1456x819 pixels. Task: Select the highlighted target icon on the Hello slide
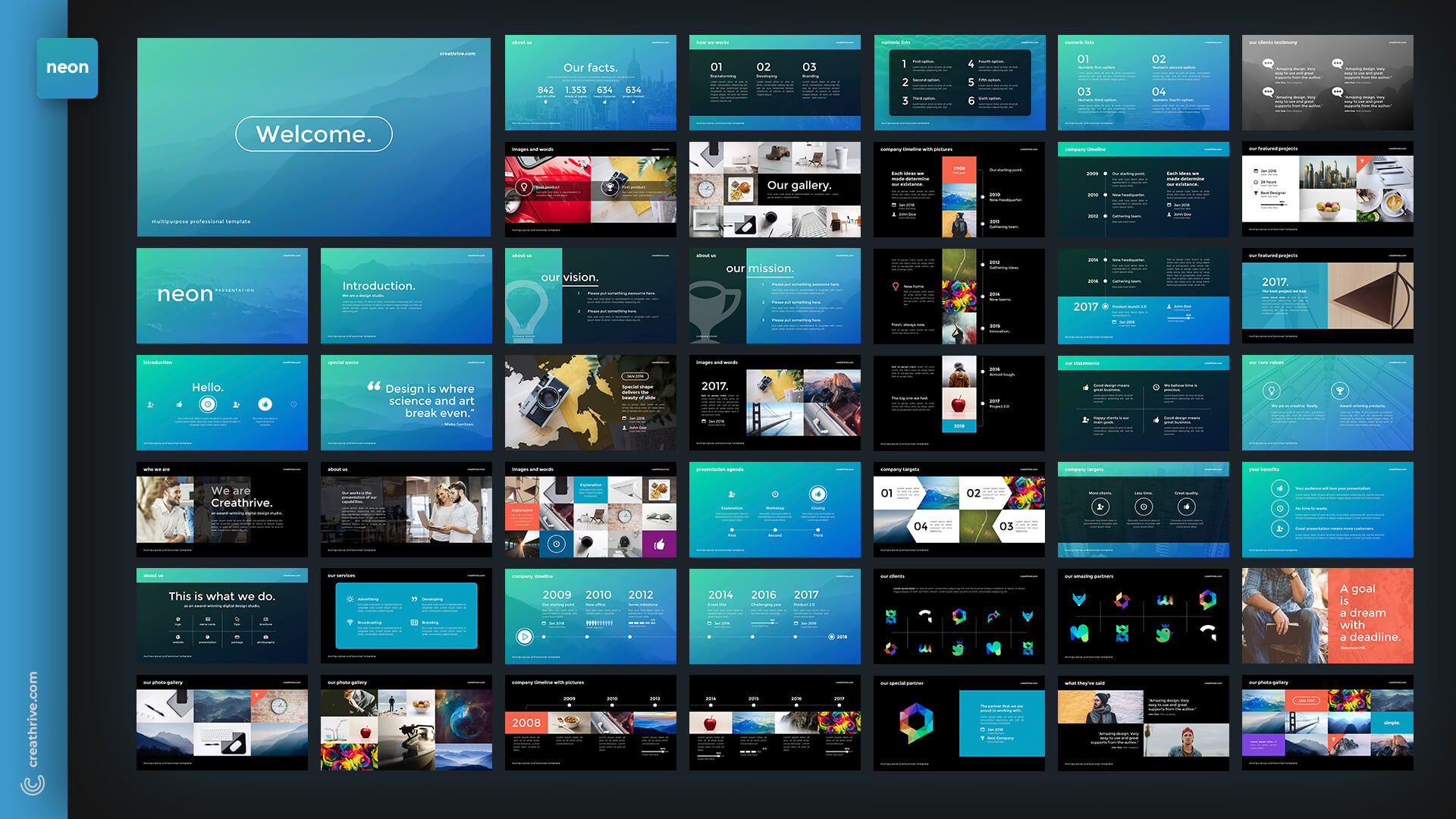point(208,404)
